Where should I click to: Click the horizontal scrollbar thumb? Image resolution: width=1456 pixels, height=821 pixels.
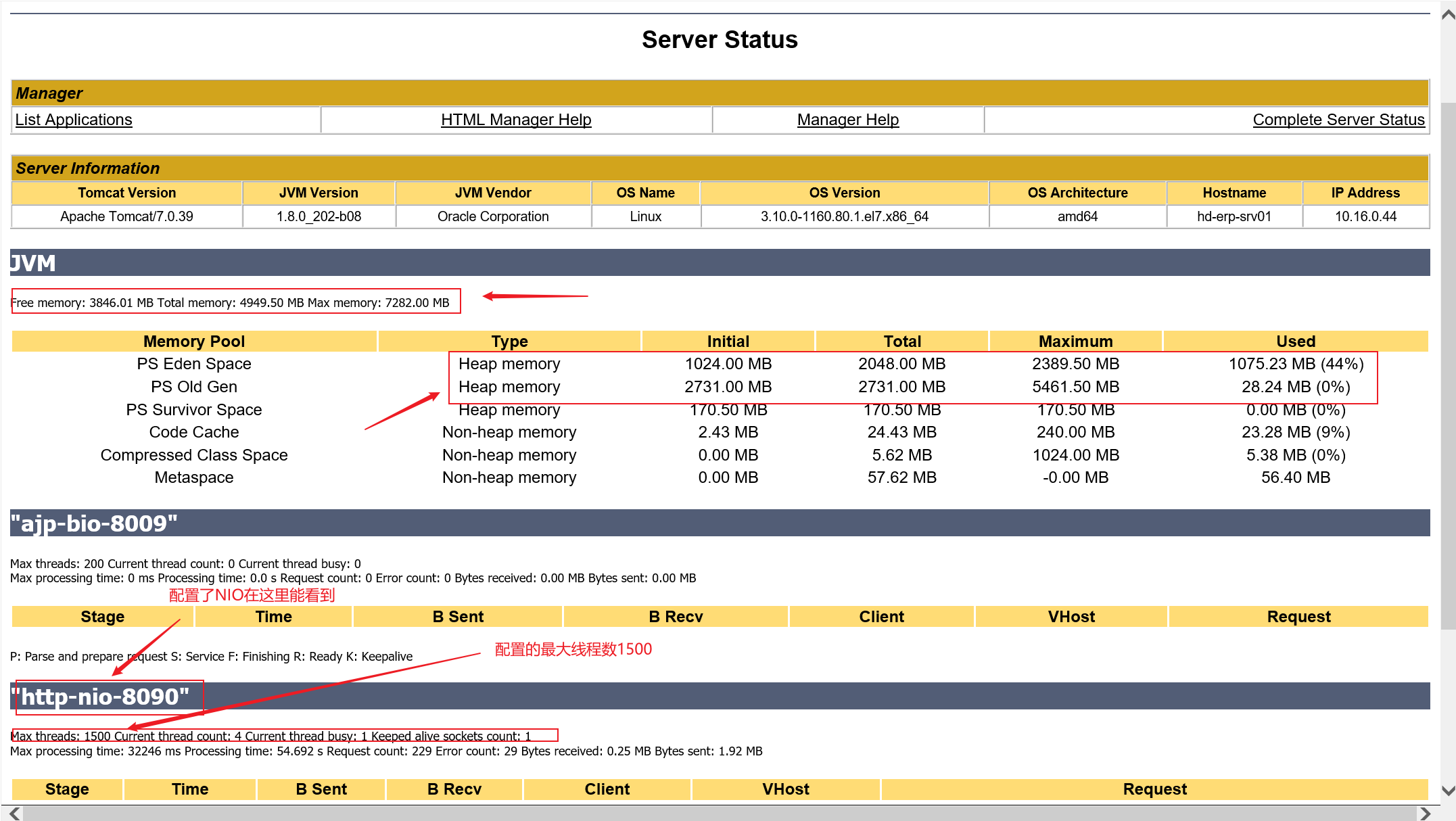point(720,814)
